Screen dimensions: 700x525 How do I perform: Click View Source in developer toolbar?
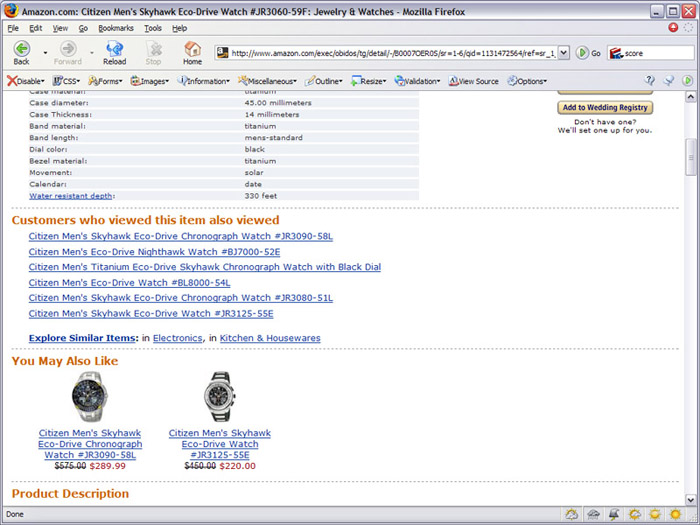pyautogui.click(x=474, y=81)
